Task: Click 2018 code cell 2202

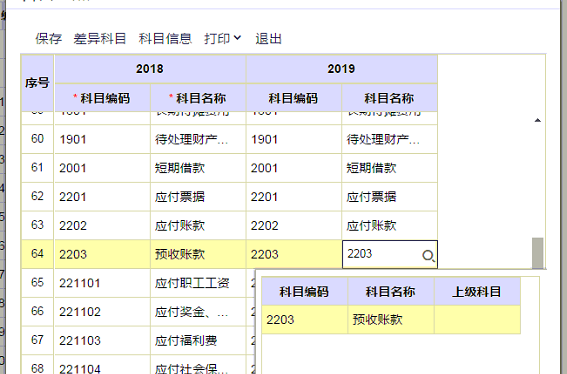Action: coord(102,225)
